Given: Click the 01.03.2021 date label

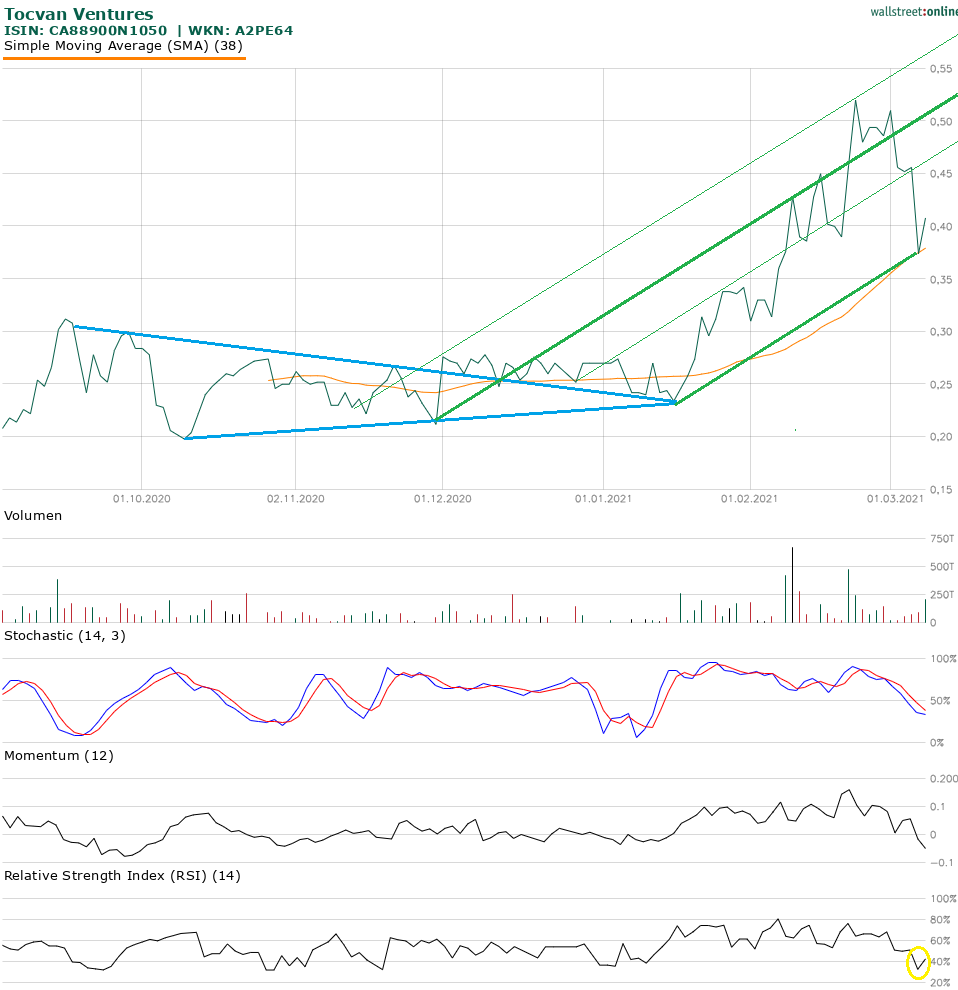Looking at the screenshot, I should coord(895,499).
